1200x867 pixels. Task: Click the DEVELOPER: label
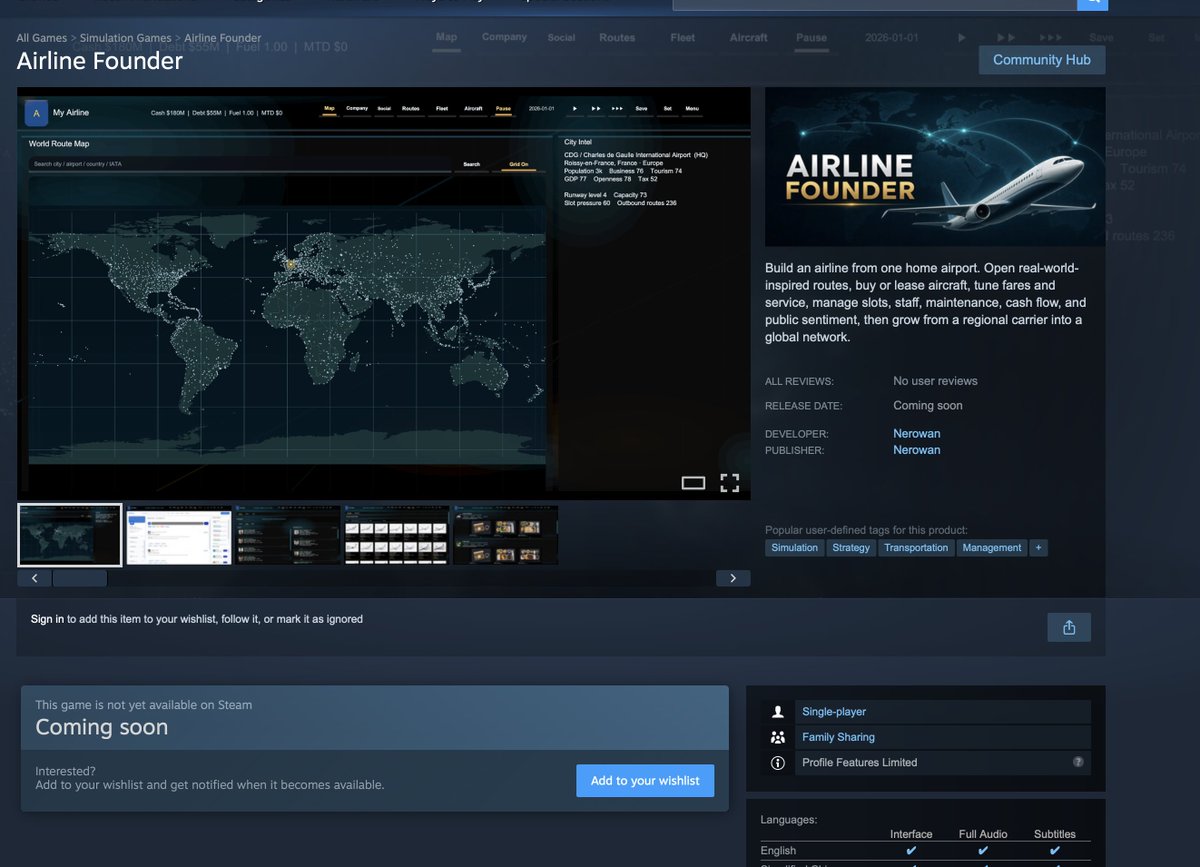click(797, 434)
